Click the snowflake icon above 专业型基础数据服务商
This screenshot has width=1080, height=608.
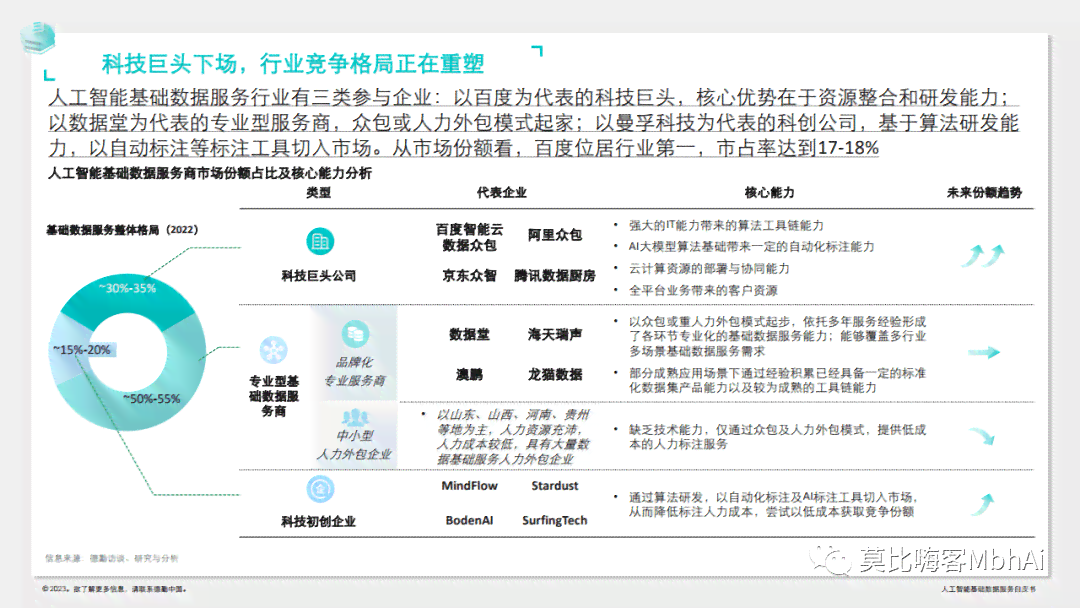click(273, 350)
